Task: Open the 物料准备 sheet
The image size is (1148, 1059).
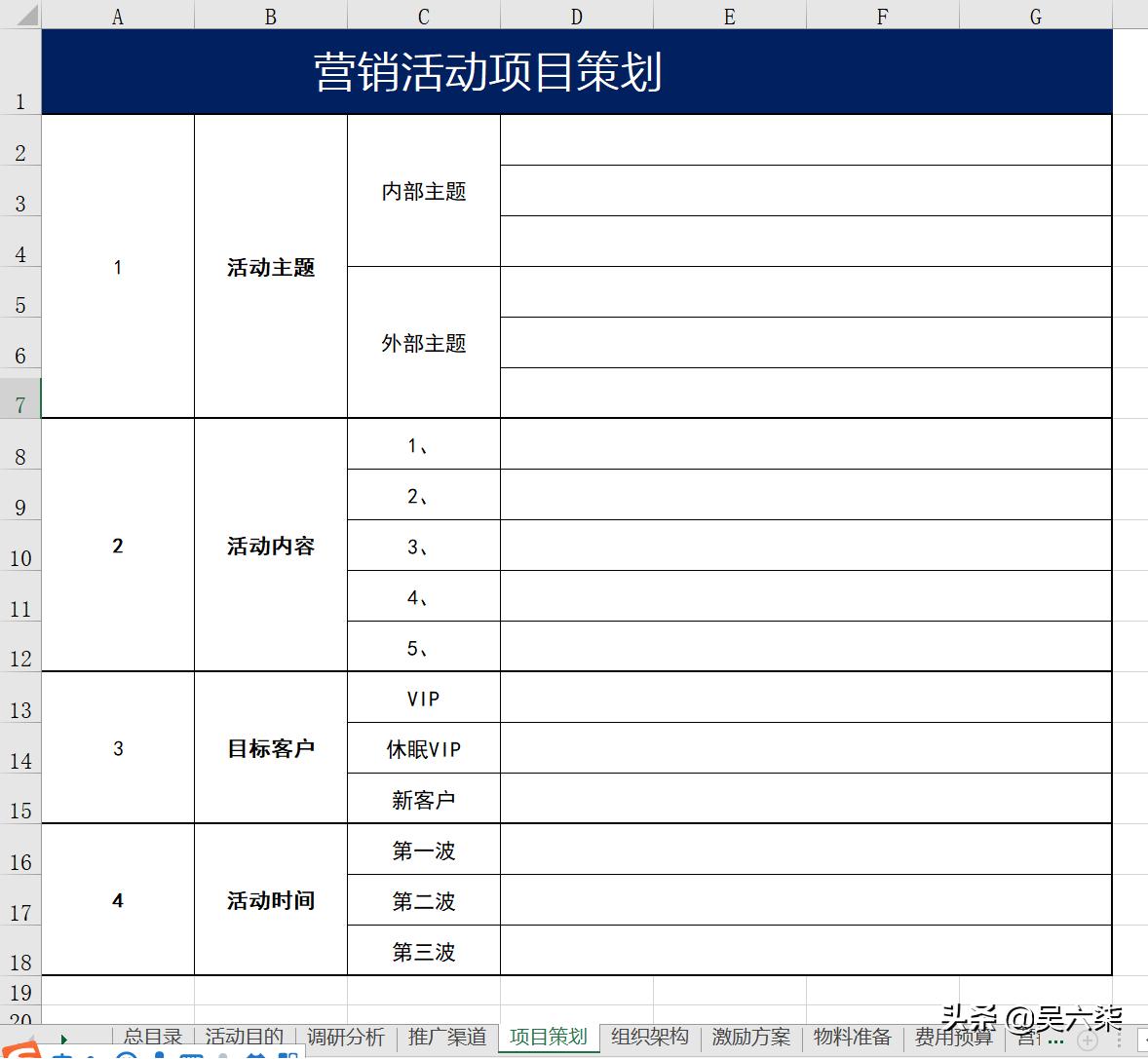Action: click(853, 1037)
